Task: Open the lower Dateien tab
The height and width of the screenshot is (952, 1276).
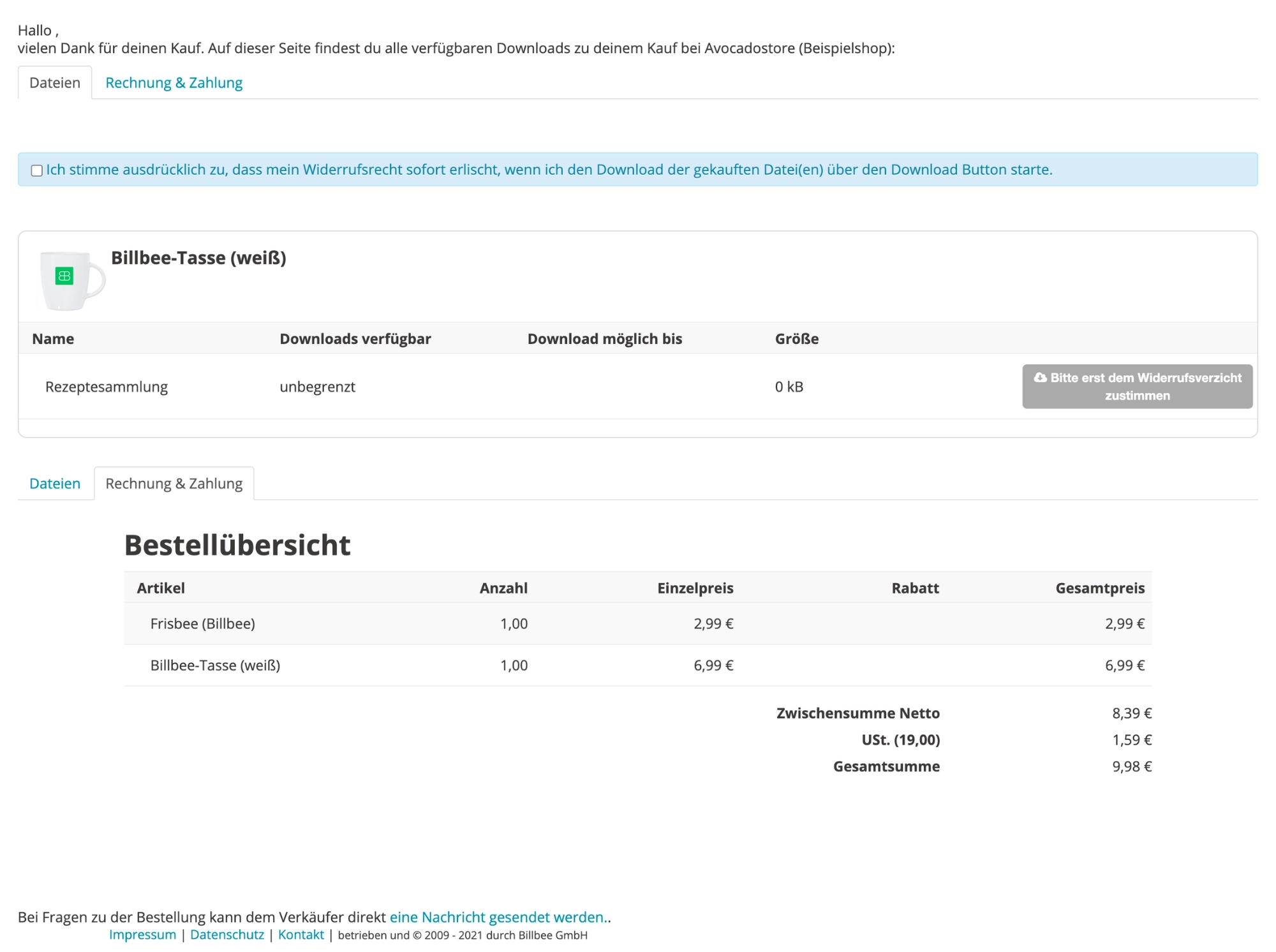Action: [x=55, y=484]
